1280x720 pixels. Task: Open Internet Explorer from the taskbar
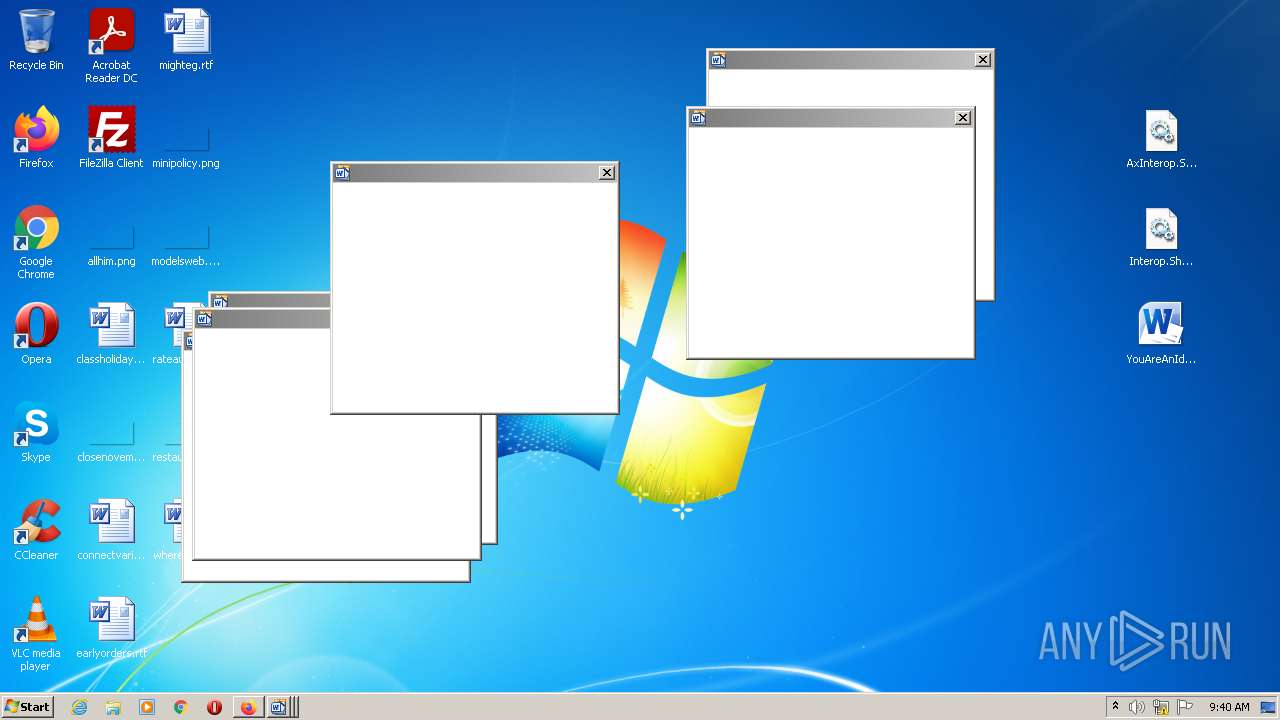coord(80,707)
